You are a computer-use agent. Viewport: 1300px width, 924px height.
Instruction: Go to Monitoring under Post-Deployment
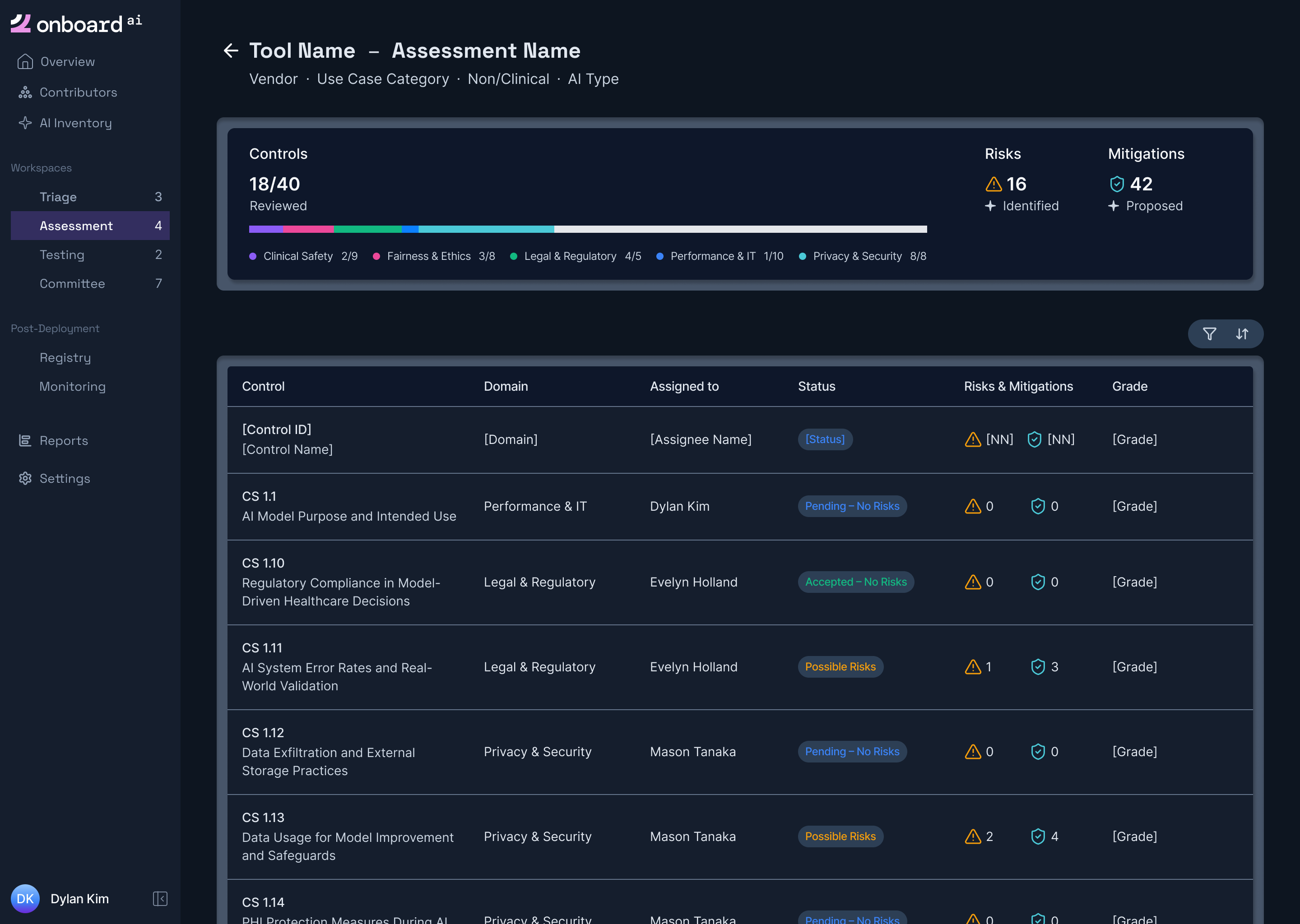[72, 387]
